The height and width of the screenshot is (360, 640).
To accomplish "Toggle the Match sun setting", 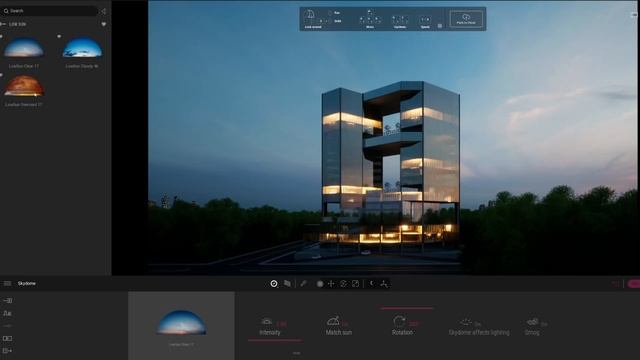I will (339, 326).
